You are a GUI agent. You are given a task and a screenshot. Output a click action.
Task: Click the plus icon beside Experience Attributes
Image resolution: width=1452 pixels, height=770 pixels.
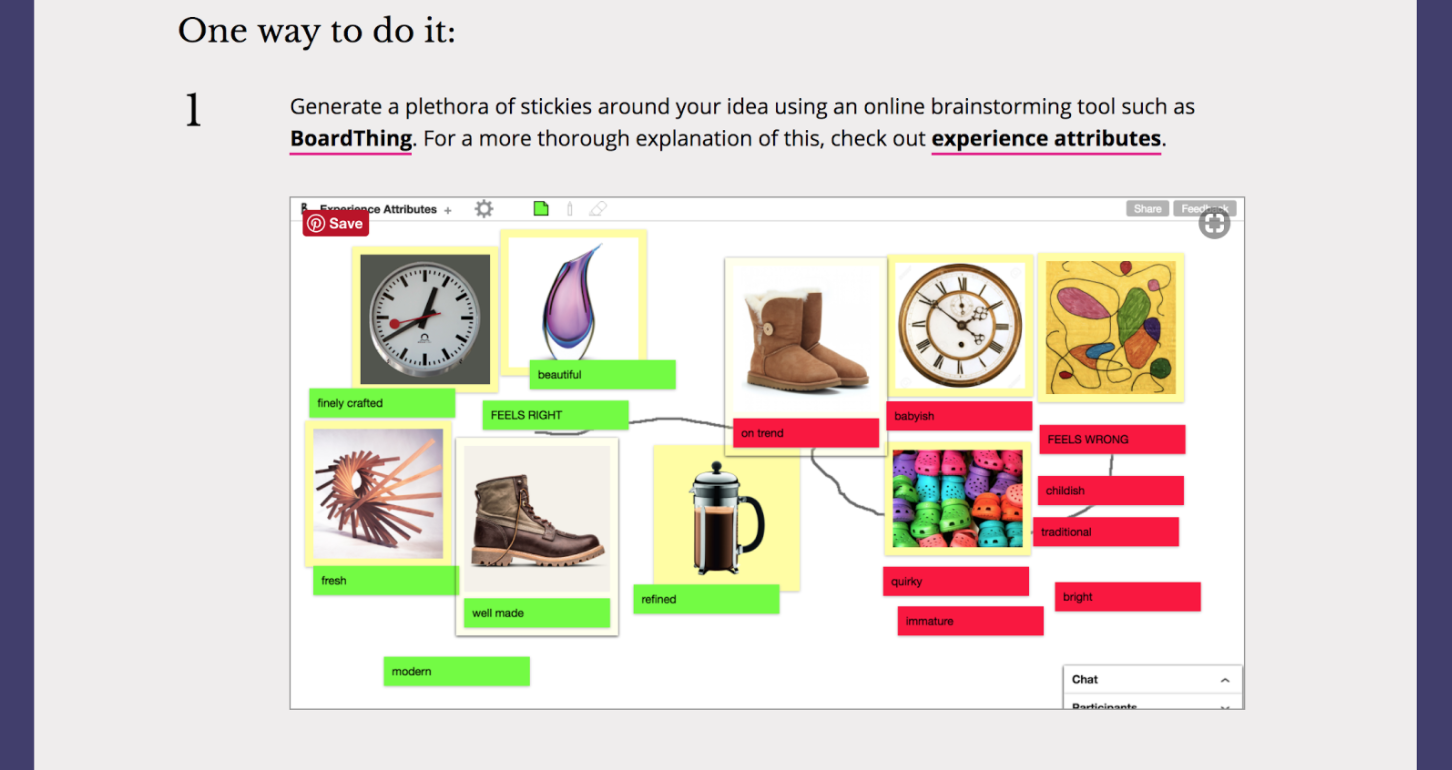coord(448,210)
